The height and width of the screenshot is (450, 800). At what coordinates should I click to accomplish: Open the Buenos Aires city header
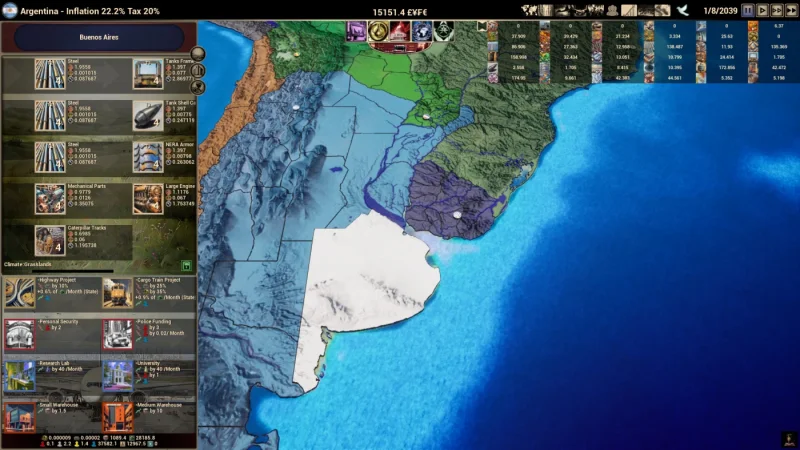pos(97,37)
